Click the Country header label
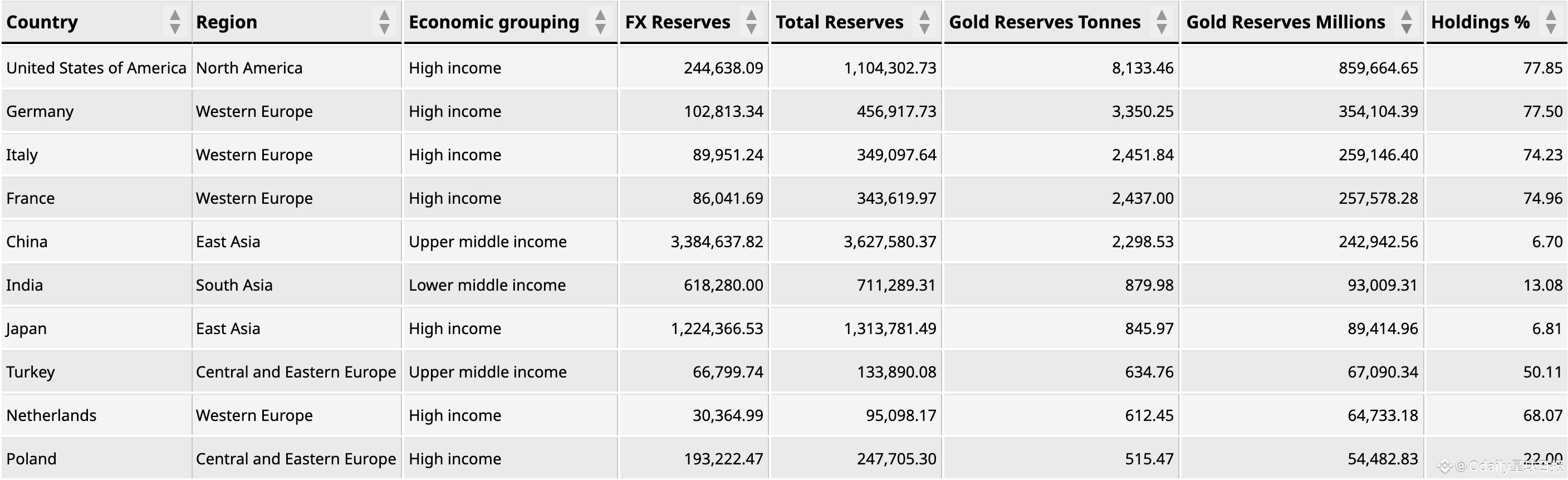 click(x=42, y=22)
